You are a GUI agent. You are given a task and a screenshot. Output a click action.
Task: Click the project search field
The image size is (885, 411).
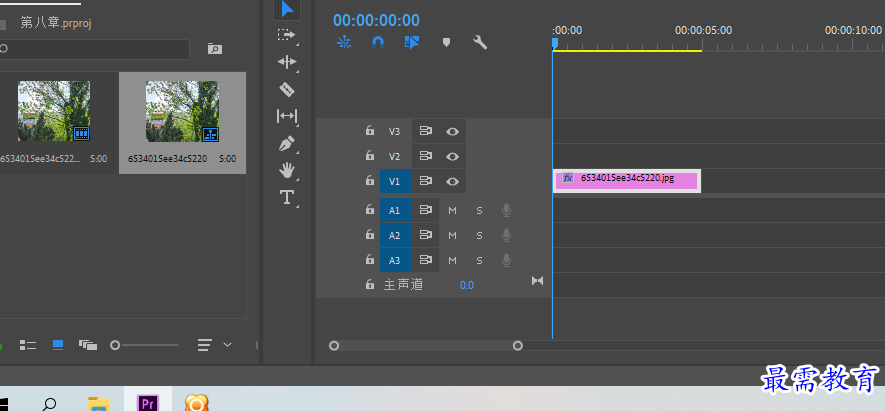(93, 49)
